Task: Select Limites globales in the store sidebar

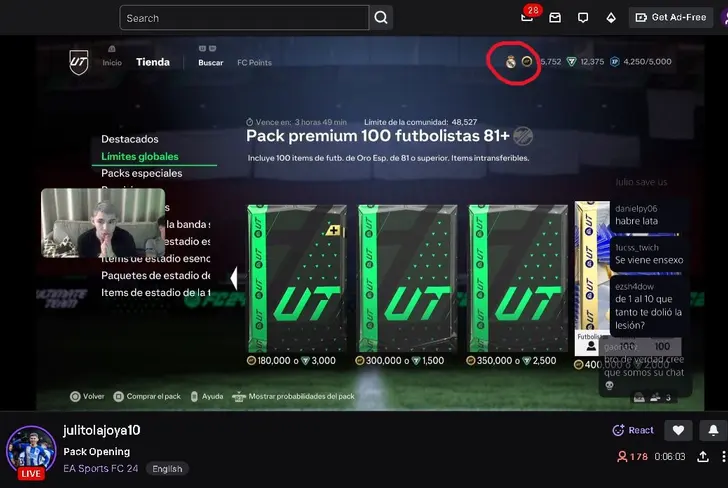Action: coord(140,157)
